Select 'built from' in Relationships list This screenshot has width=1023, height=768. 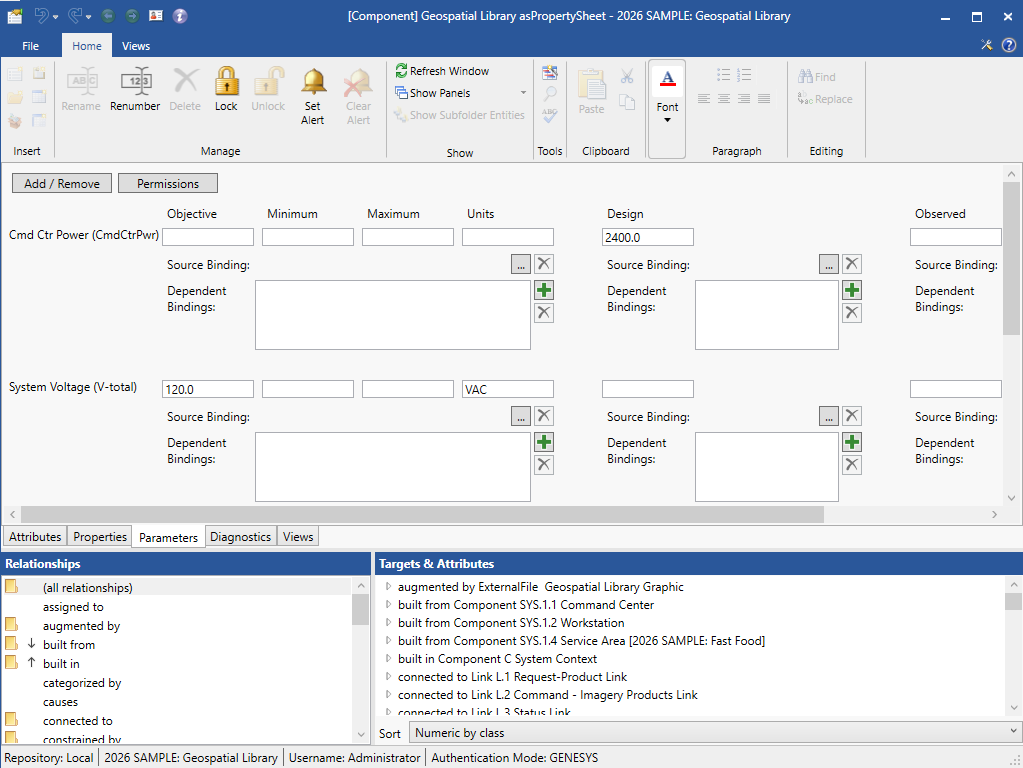(69, 645)
